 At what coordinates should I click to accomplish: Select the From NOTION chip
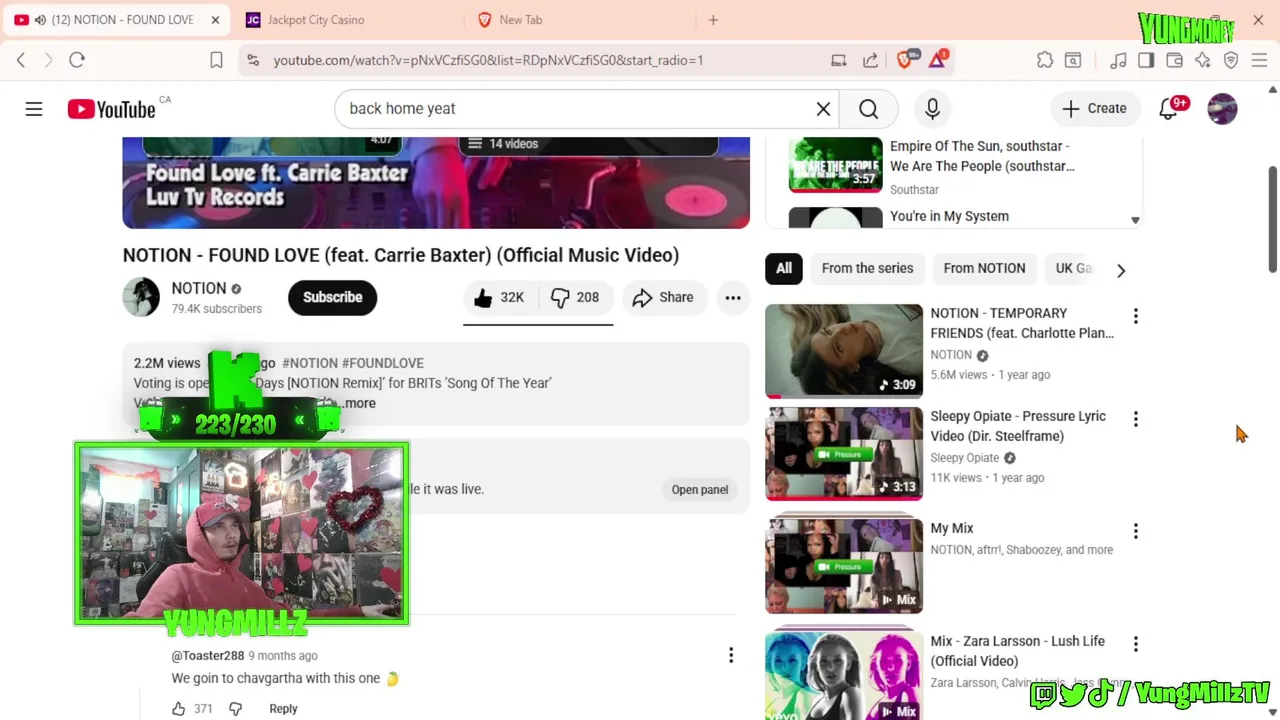pyautogui.click(x=984, y=268)
